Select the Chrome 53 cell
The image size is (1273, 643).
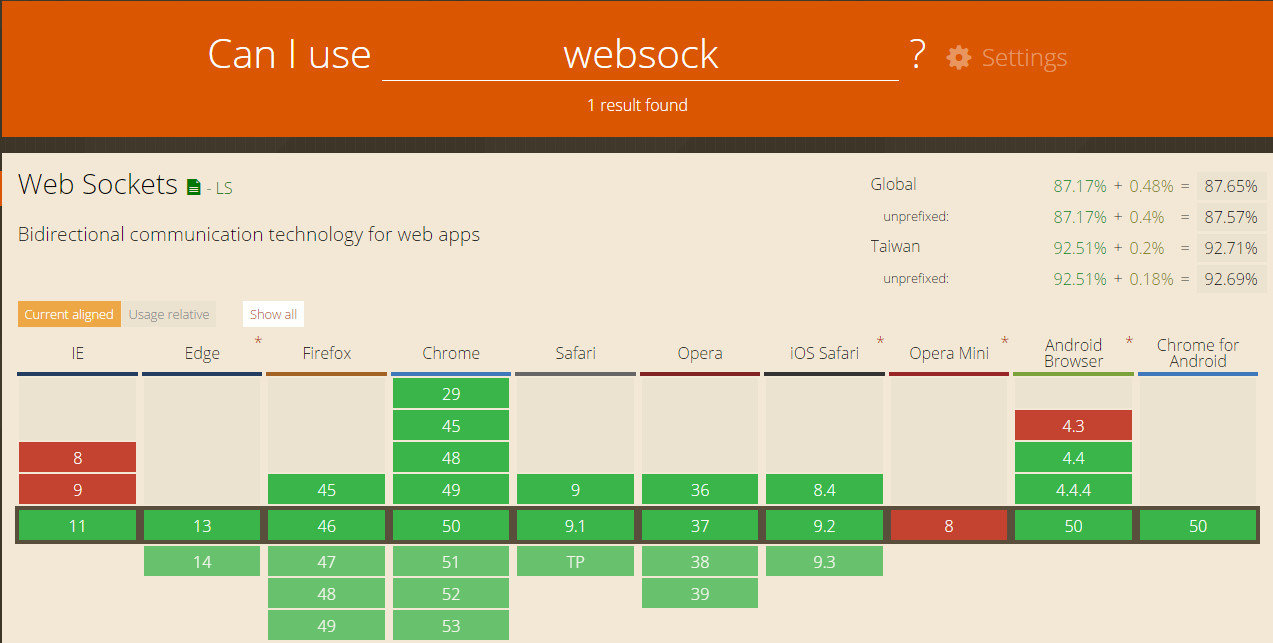click(451, 626)
